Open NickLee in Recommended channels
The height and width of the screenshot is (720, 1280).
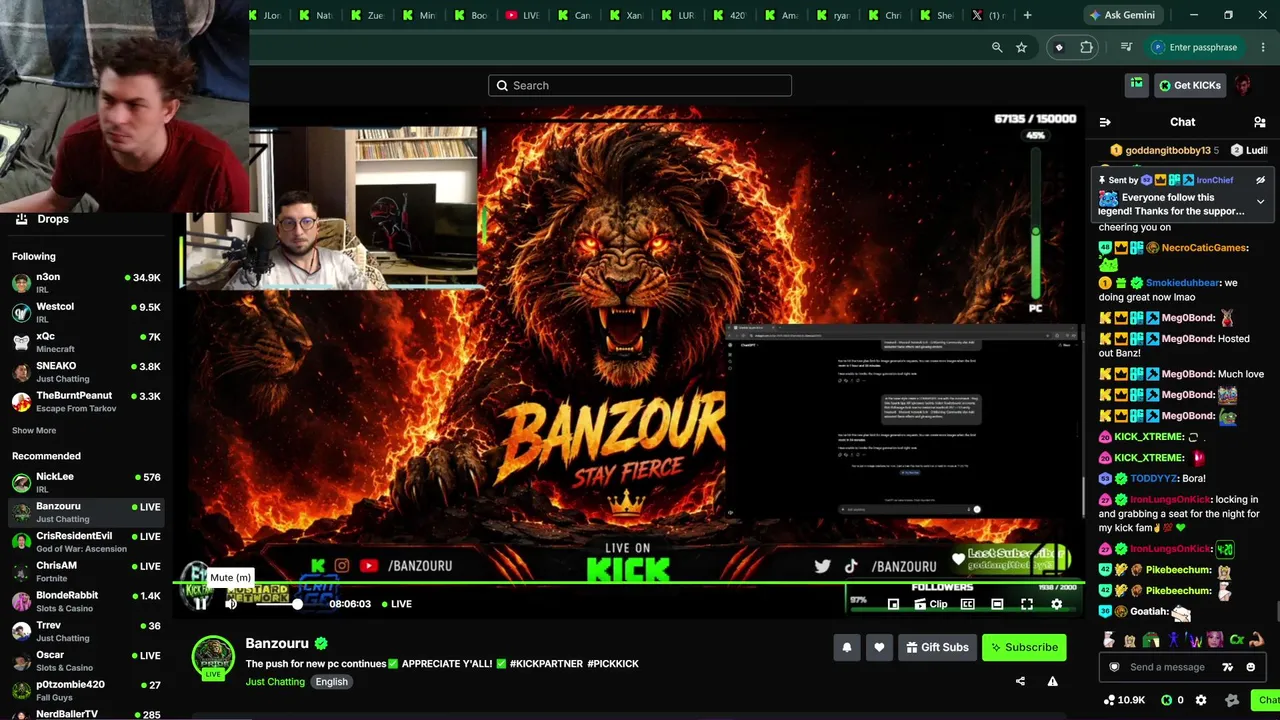(86, 483)
